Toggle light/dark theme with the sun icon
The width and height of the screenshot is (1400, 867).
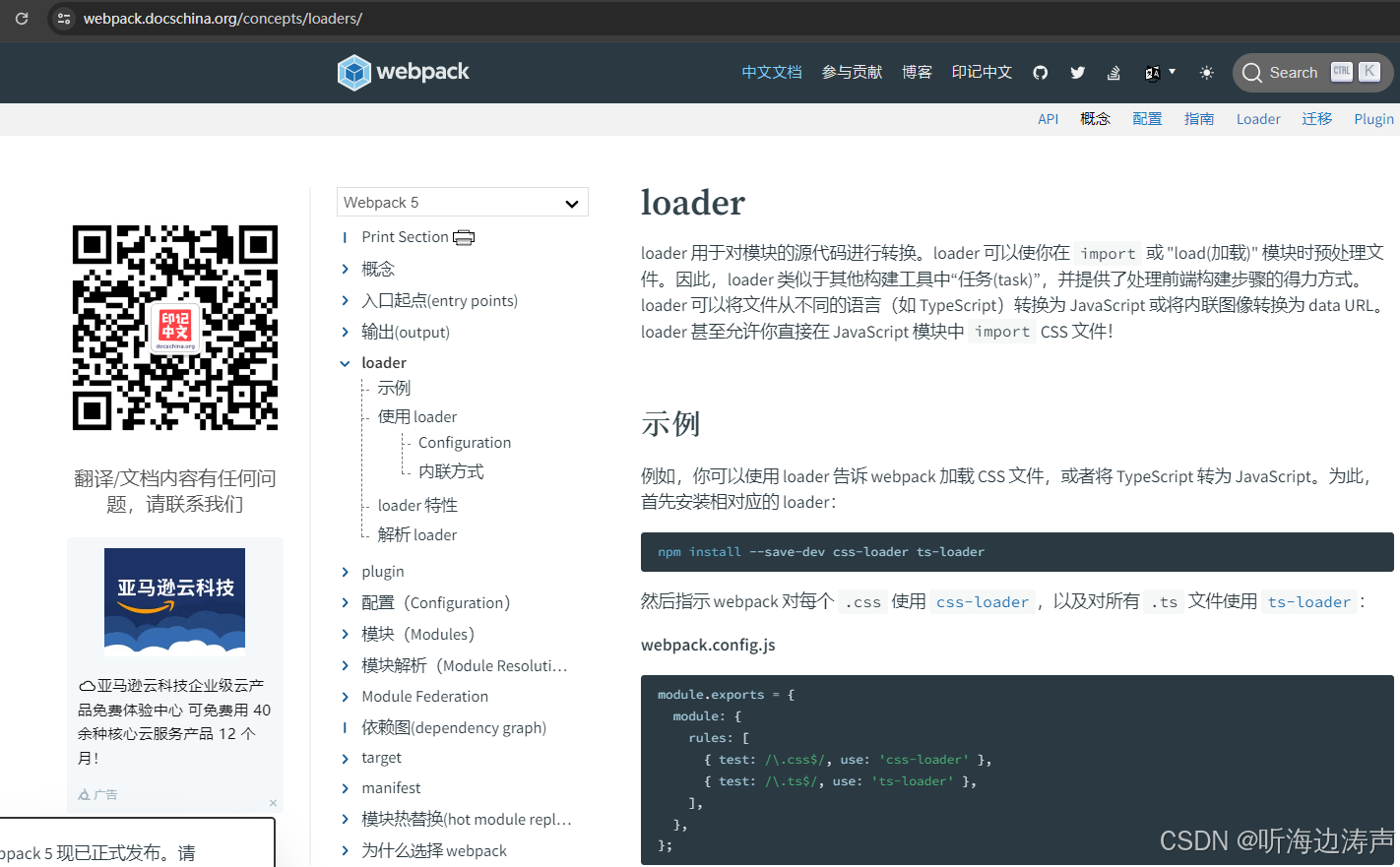pyautogui.click(x=1206, y=72)
